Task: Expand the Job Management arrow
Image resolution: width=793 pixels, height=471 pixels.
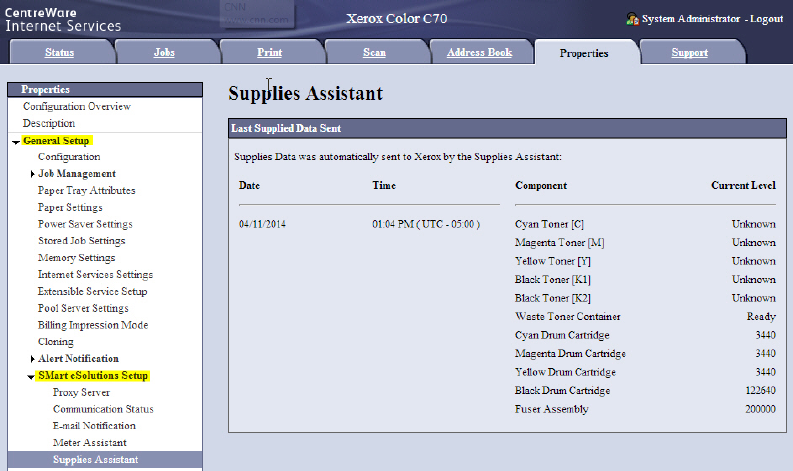Action: click(32, 174)
